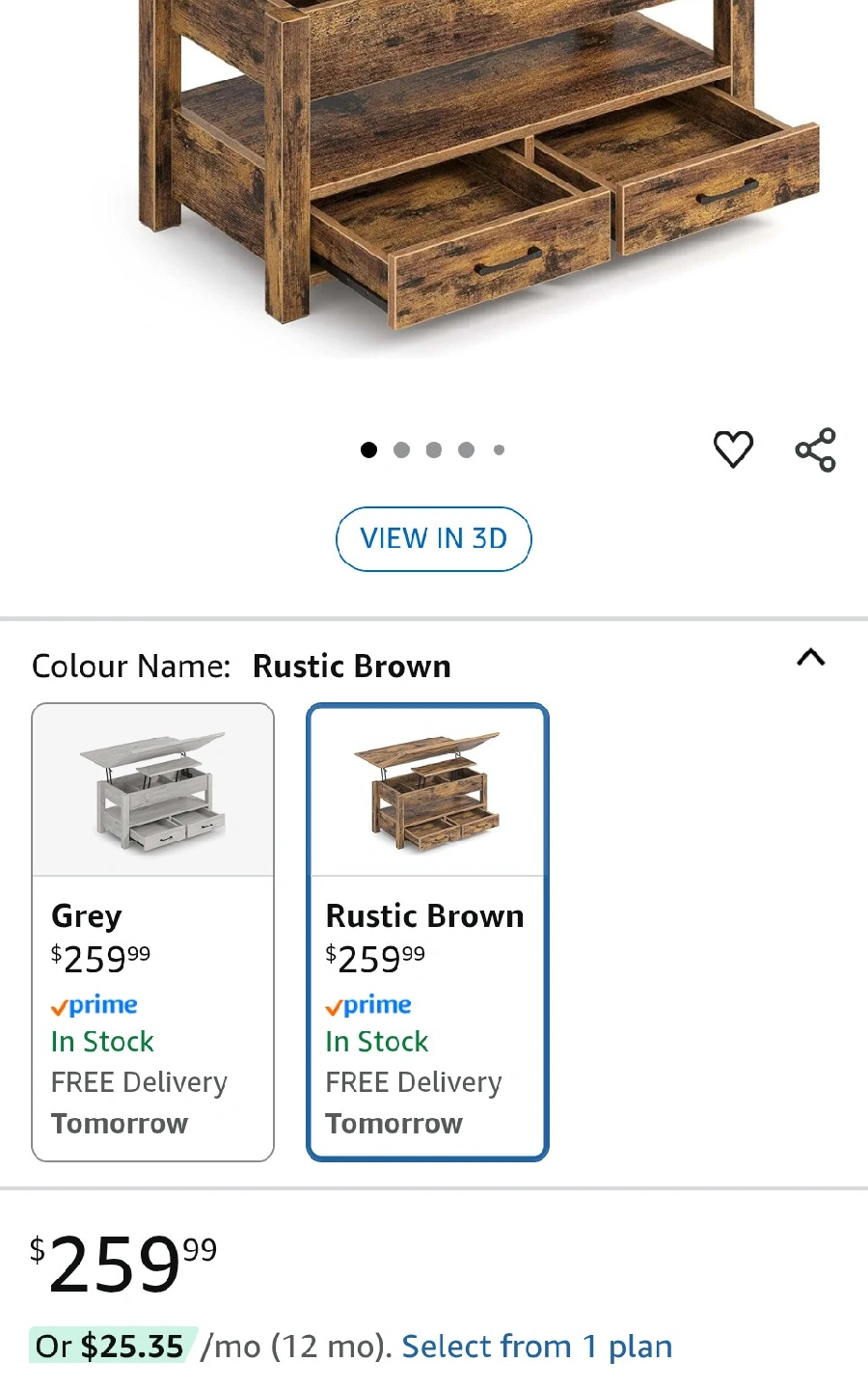Select the fourth image carousel dot
The width and height of the screenshot is (868, 1389).
point(467,449)
